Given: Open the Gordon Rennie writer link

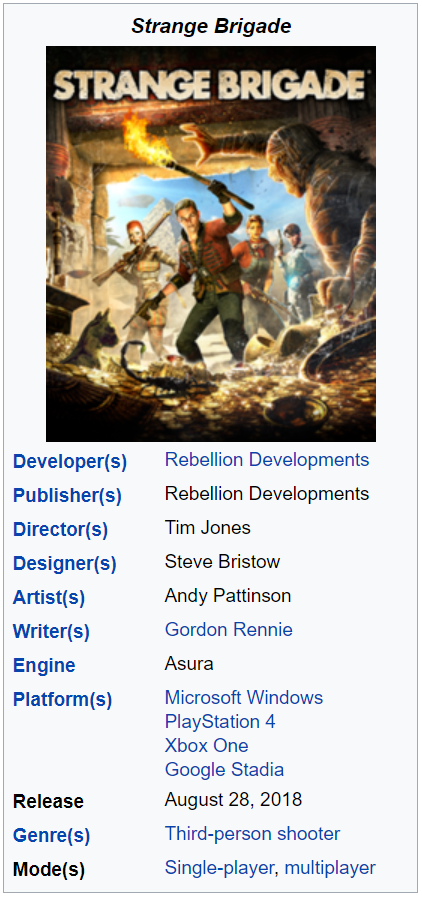Looking at the screenshot, I should (x=229, y=630).
